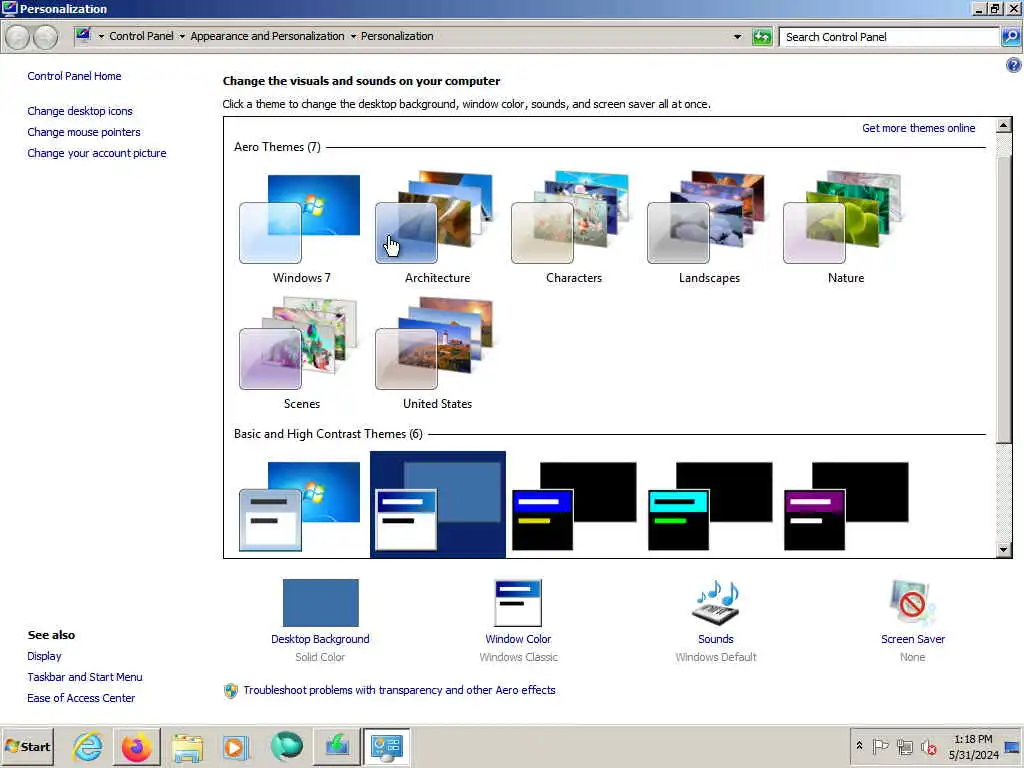Click the network tray icon
Image resolution: width=1024 pixels, height=768 pixels.
[x=904, y=746]
